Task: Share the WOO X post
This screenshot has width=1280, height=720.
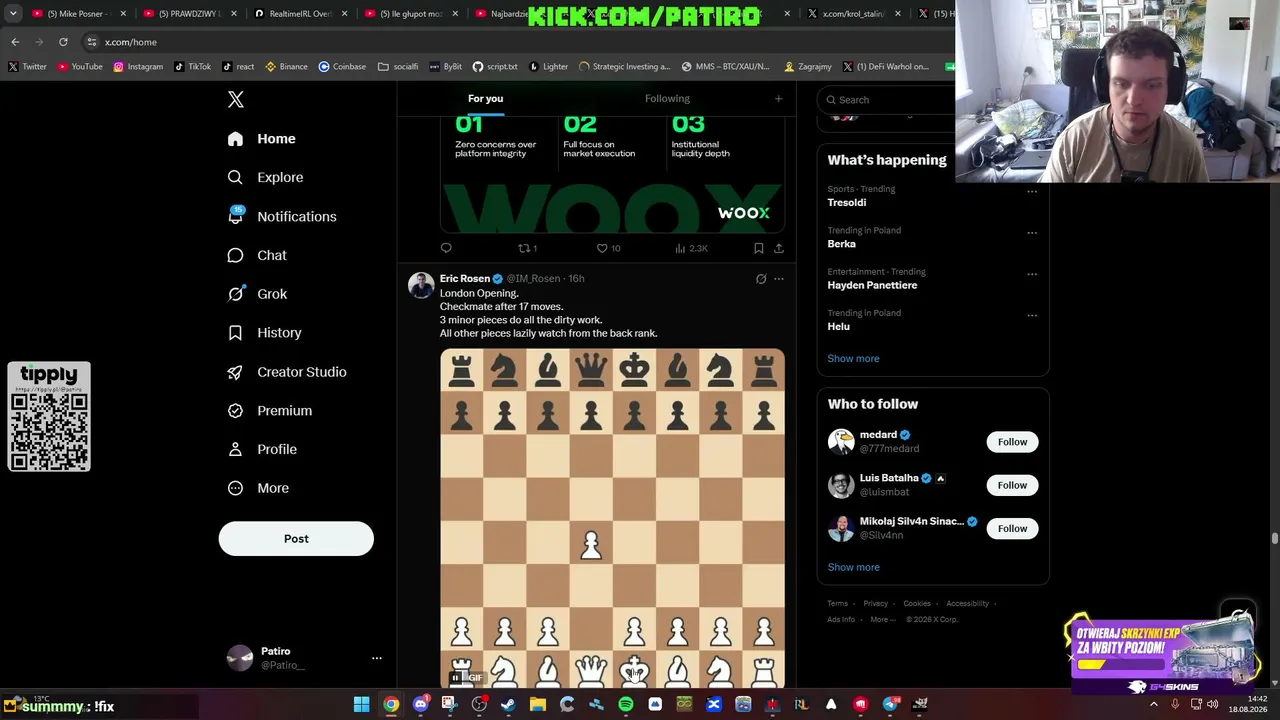Action: (779, 248)
